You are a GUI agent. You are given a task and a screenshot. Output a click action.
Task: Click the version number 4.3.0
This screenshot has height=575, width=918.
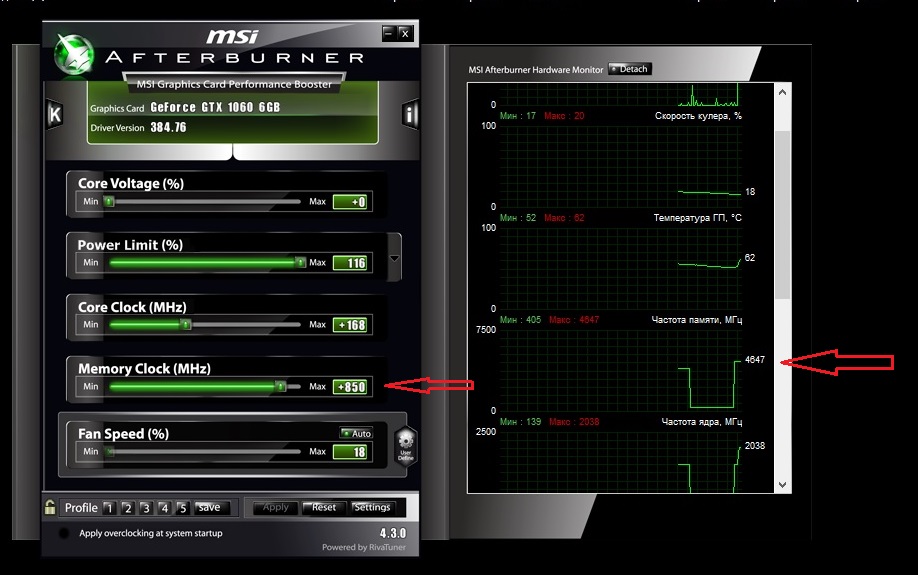pos(393,533)
